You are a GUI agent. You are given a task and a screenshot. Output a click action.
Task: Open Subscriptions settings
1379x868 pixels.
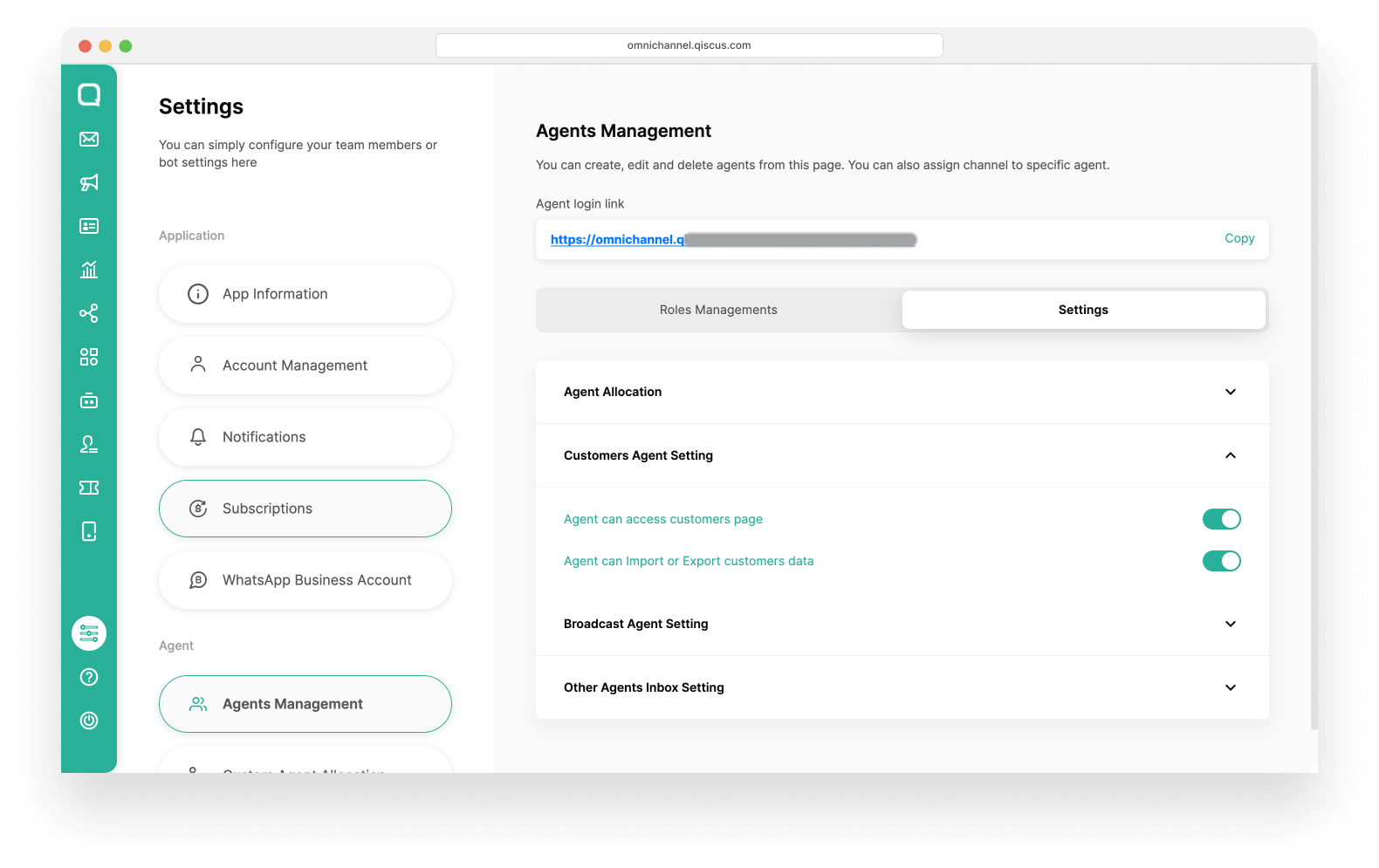click(305, 509)
